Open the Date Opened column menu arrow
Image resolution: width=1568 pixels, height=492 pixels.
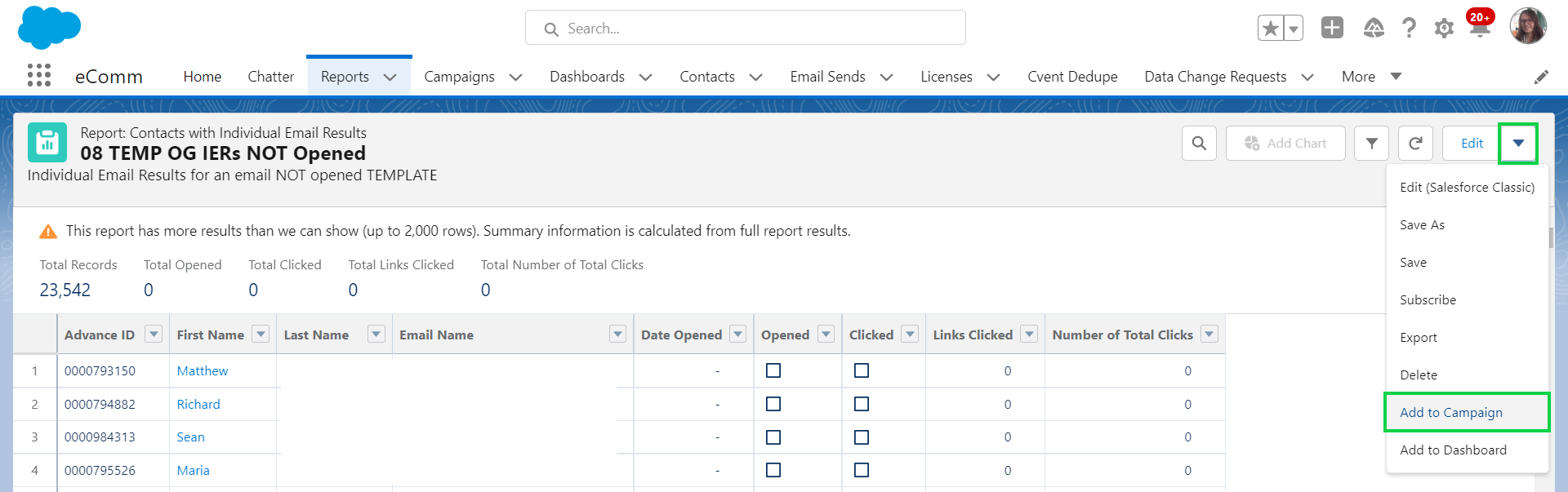coord(738,335)
